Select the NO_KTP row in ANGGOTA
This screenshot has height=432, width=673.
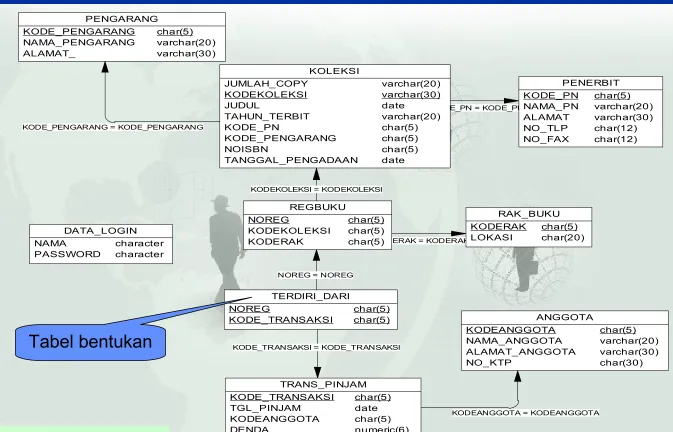point(564,363)
